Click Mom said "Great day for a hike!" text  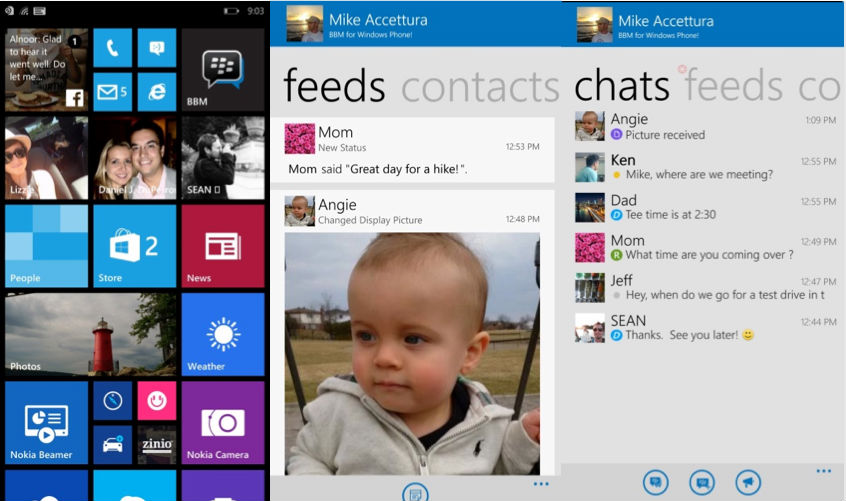[x=378, y=169]
